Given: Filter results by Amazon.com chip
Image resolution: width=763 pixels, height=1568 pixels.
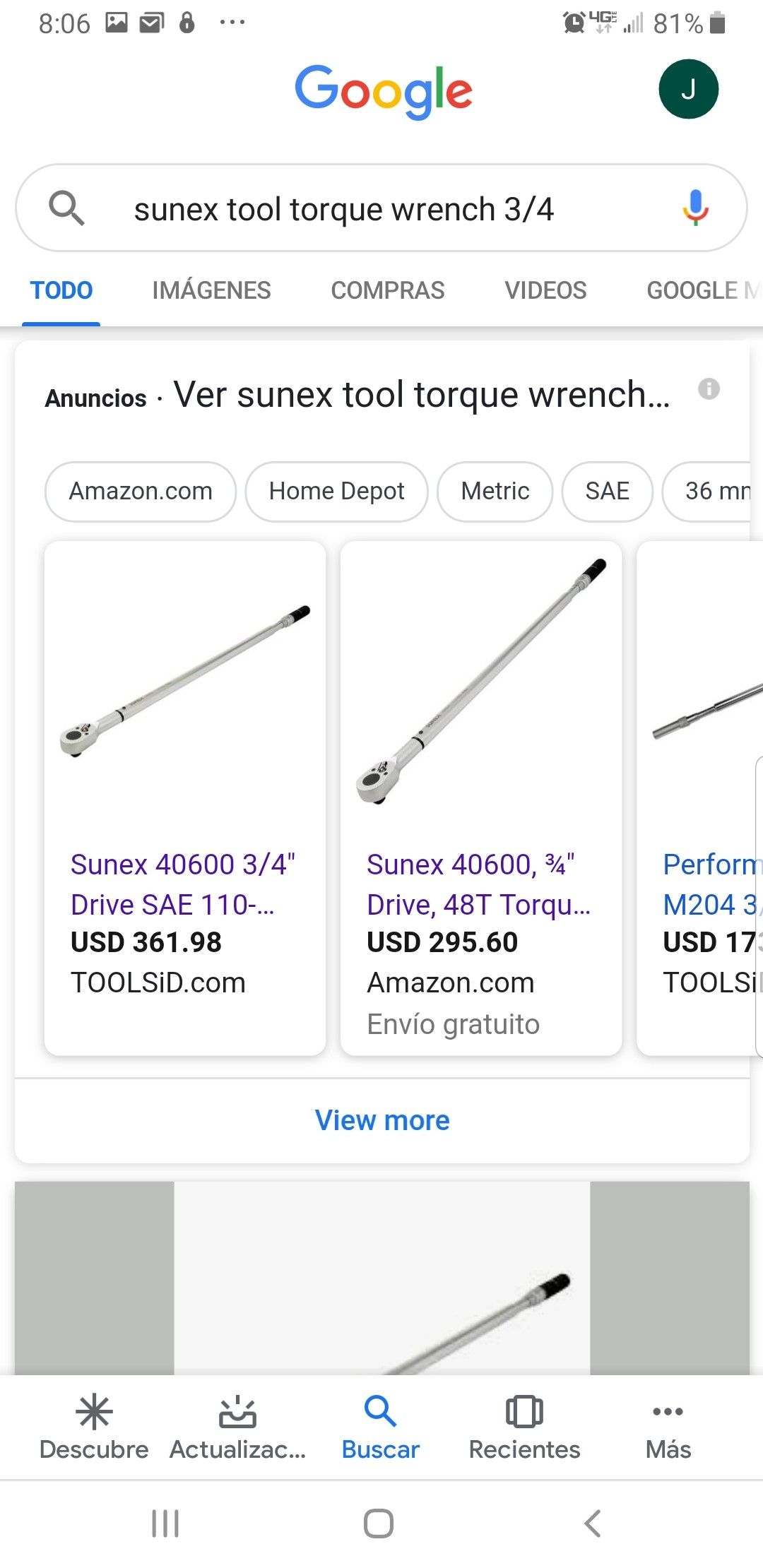Looking at the screenshot, I should [139, 491].
